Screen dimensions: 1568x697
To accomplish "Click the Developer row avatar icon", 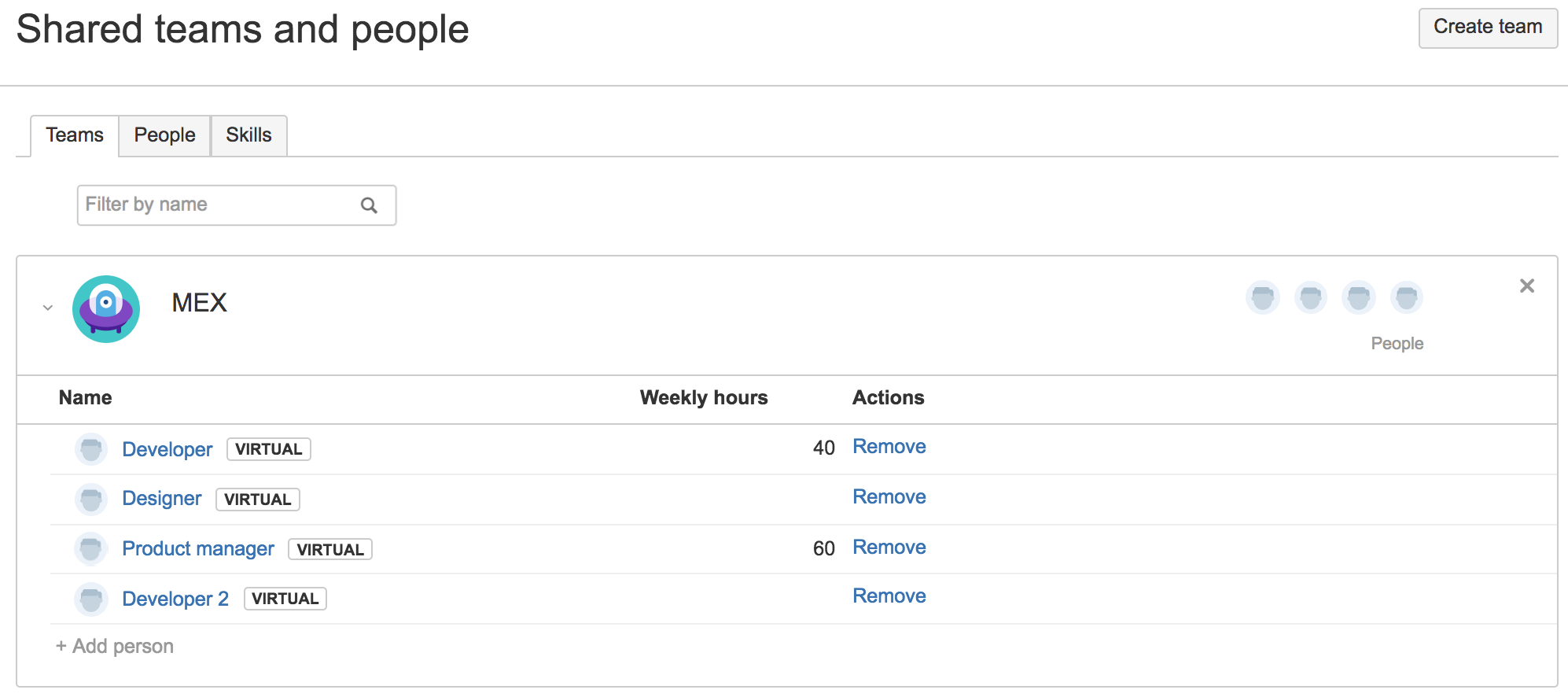I will coord(91,449).
